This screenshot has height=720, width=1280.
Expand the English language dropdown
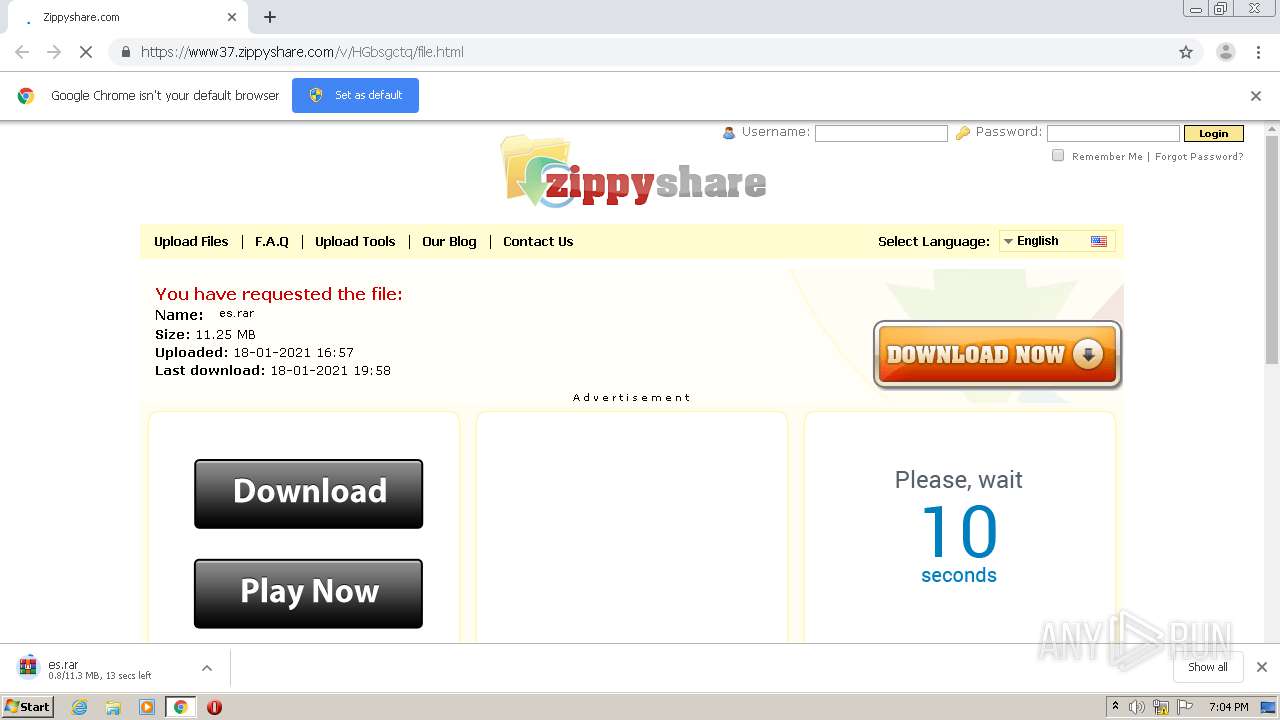(1057, 241)
